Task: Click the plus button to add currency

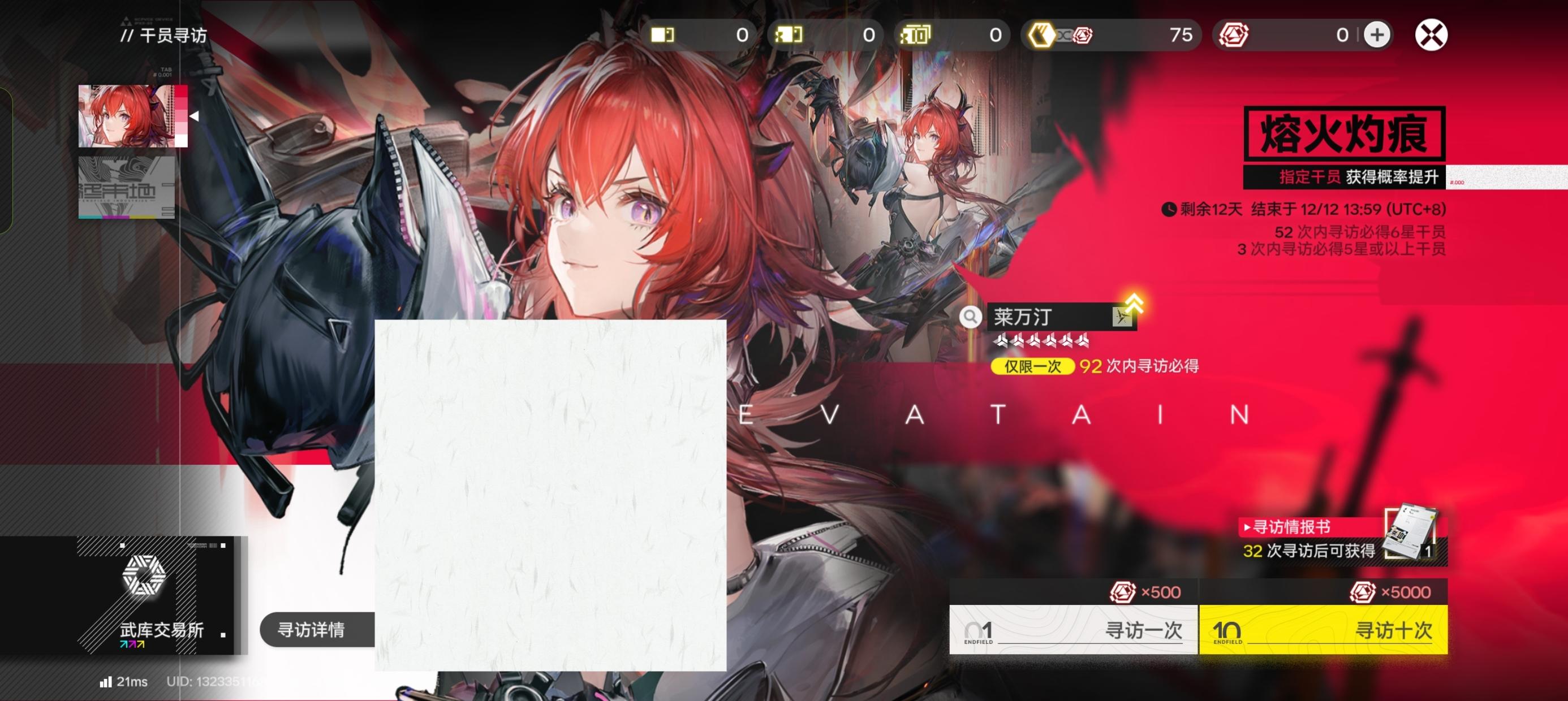Action: pos(1377,34)
